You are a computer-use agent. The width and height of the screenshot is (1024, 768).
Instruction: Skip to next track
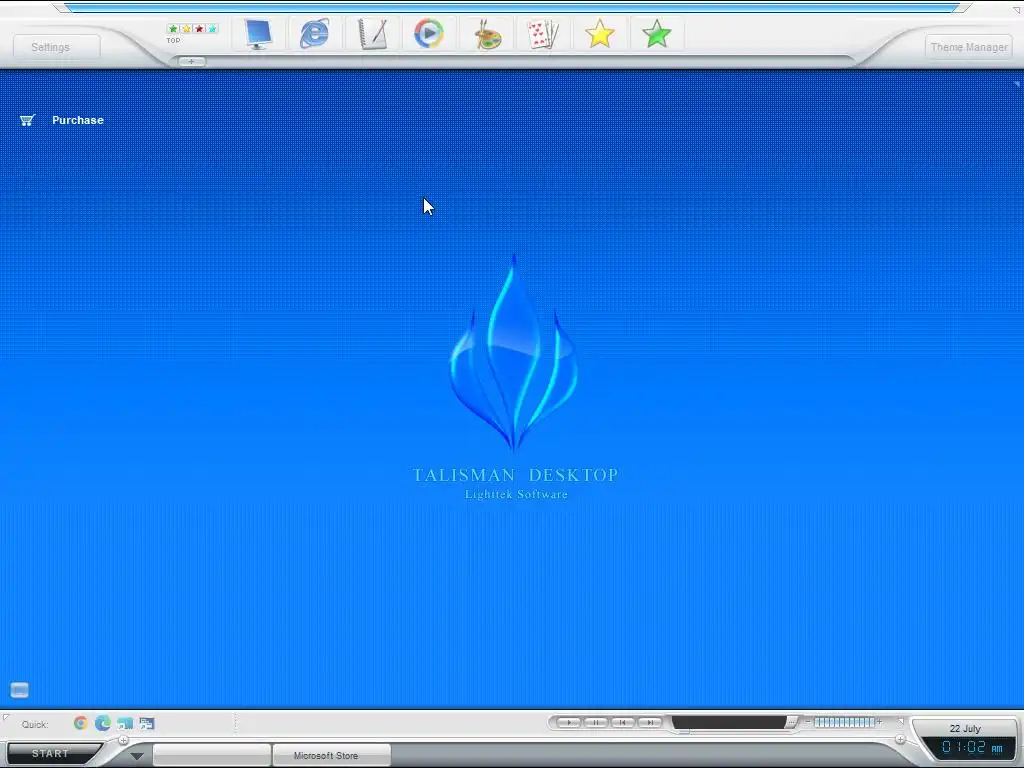(x=649, y=722)
